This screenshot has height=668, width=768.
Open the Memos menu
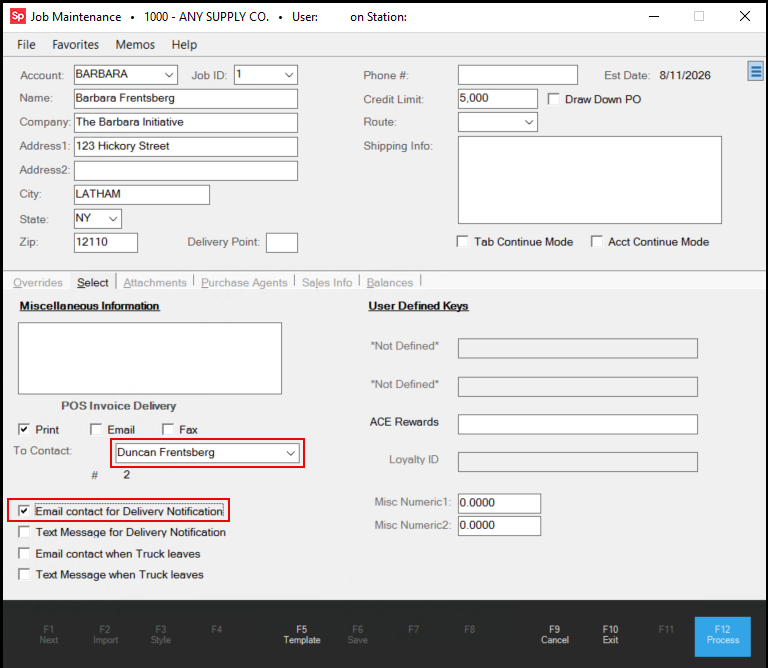tap(135, 45)
